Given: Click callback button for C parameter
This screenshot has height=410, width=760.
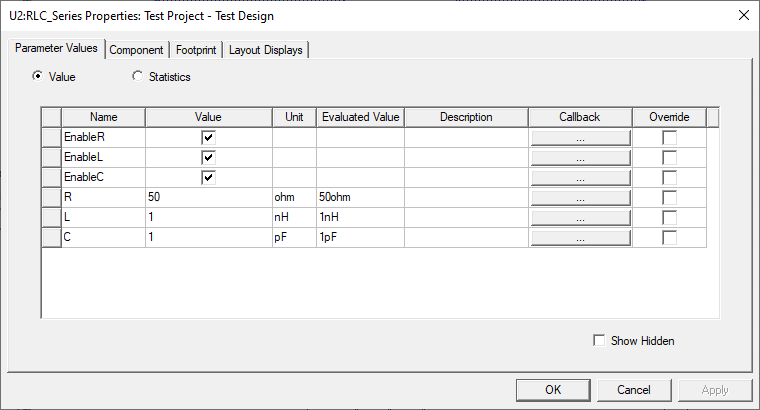Looking at the screenshot, I should (x=580, y=238).
